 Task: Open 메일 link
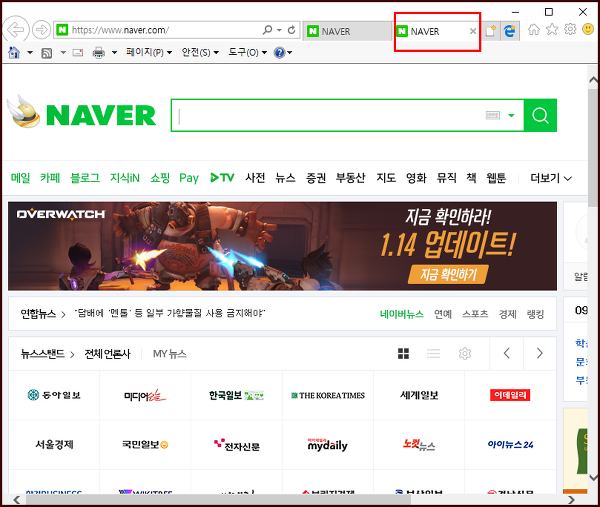[20, 178]
